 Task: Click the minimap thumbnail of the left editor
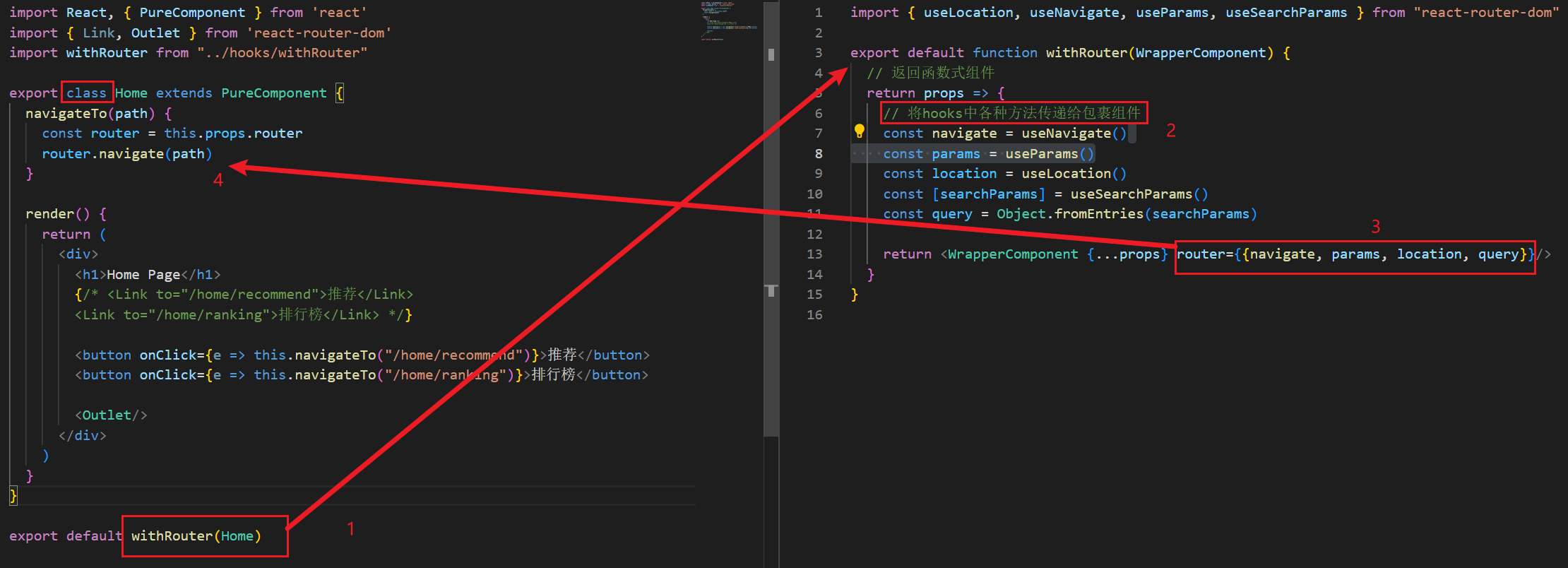(x=727, y=20)
